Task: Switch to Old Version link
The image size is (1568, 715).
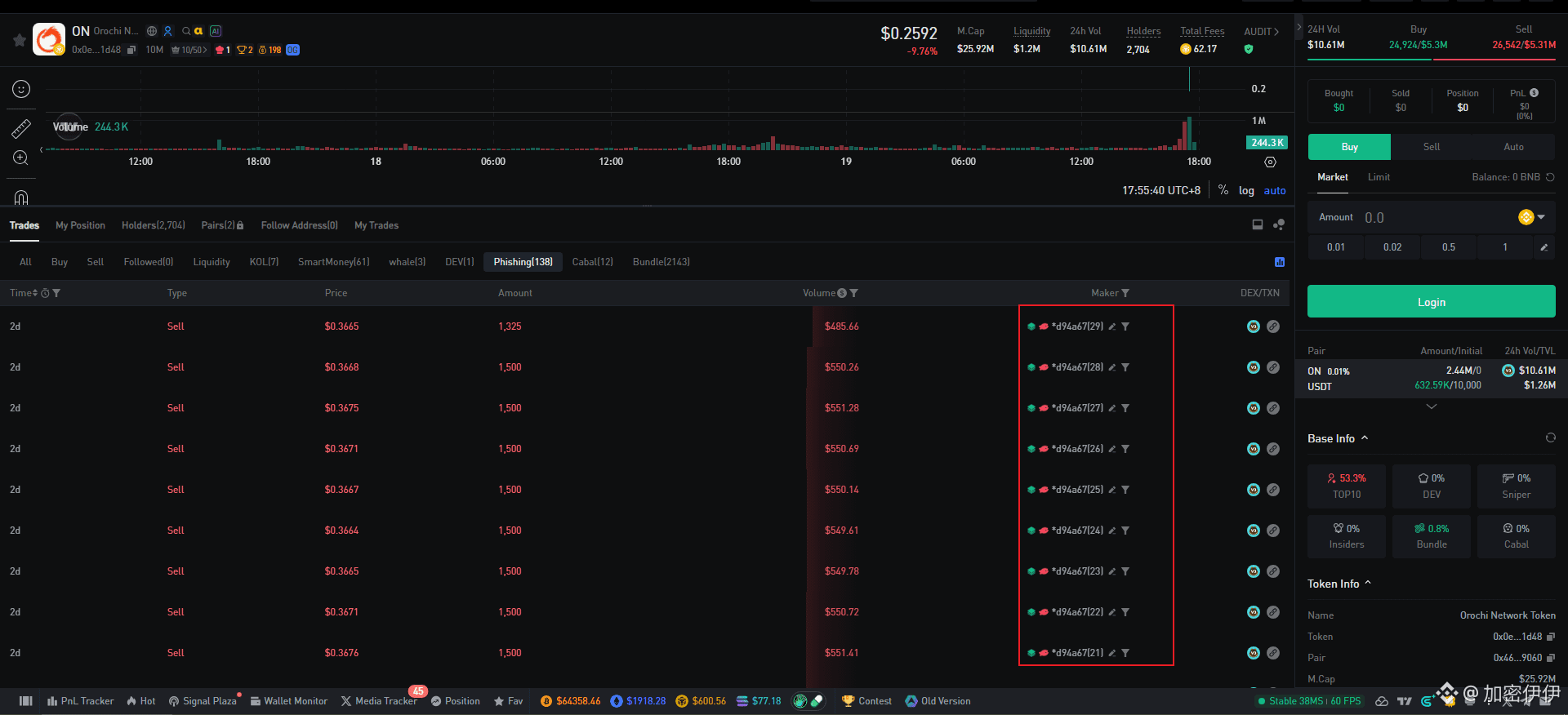Action: [938, 701]
